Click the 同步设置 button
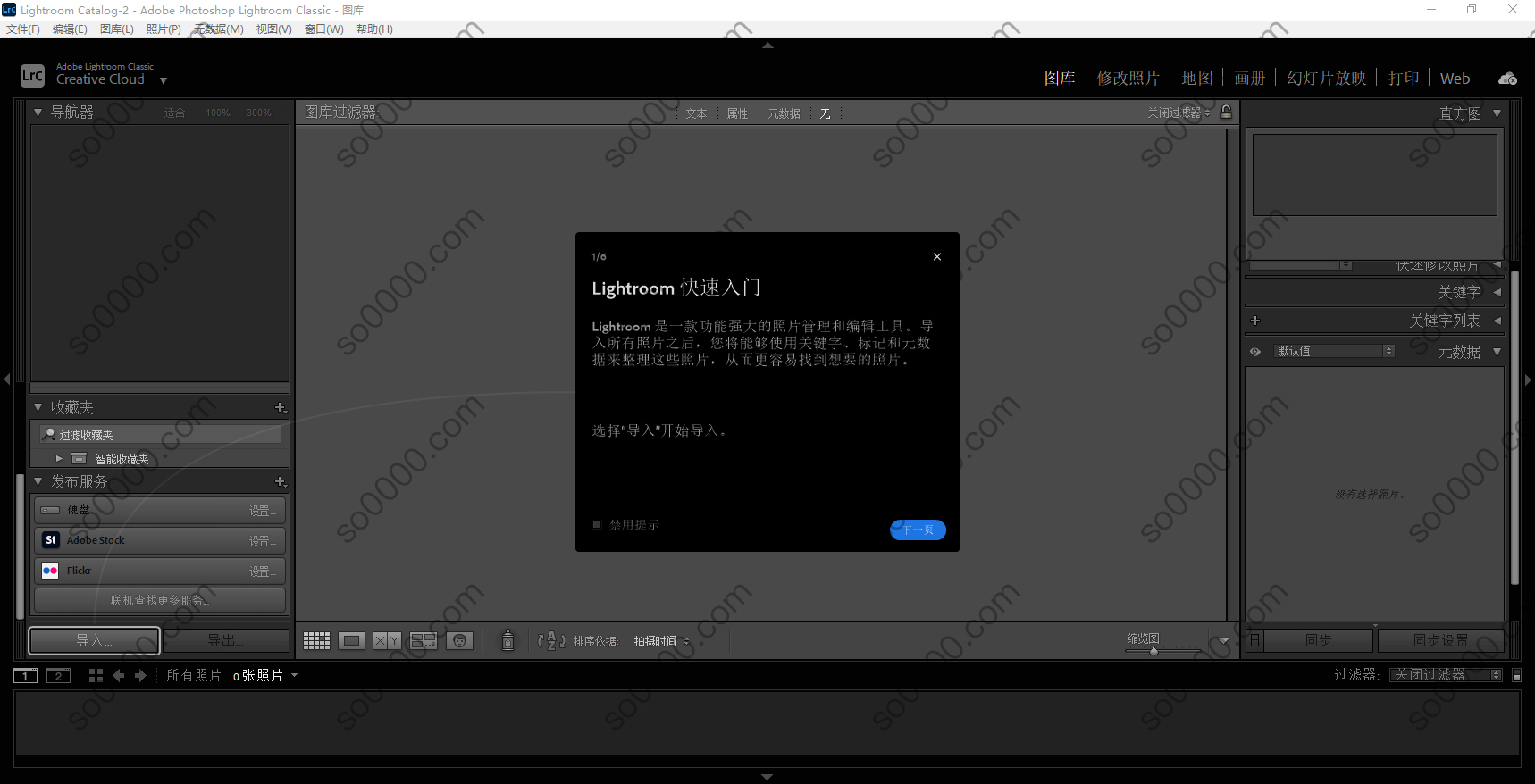This screenshot has width=1535, height=784. point(1440,640)
